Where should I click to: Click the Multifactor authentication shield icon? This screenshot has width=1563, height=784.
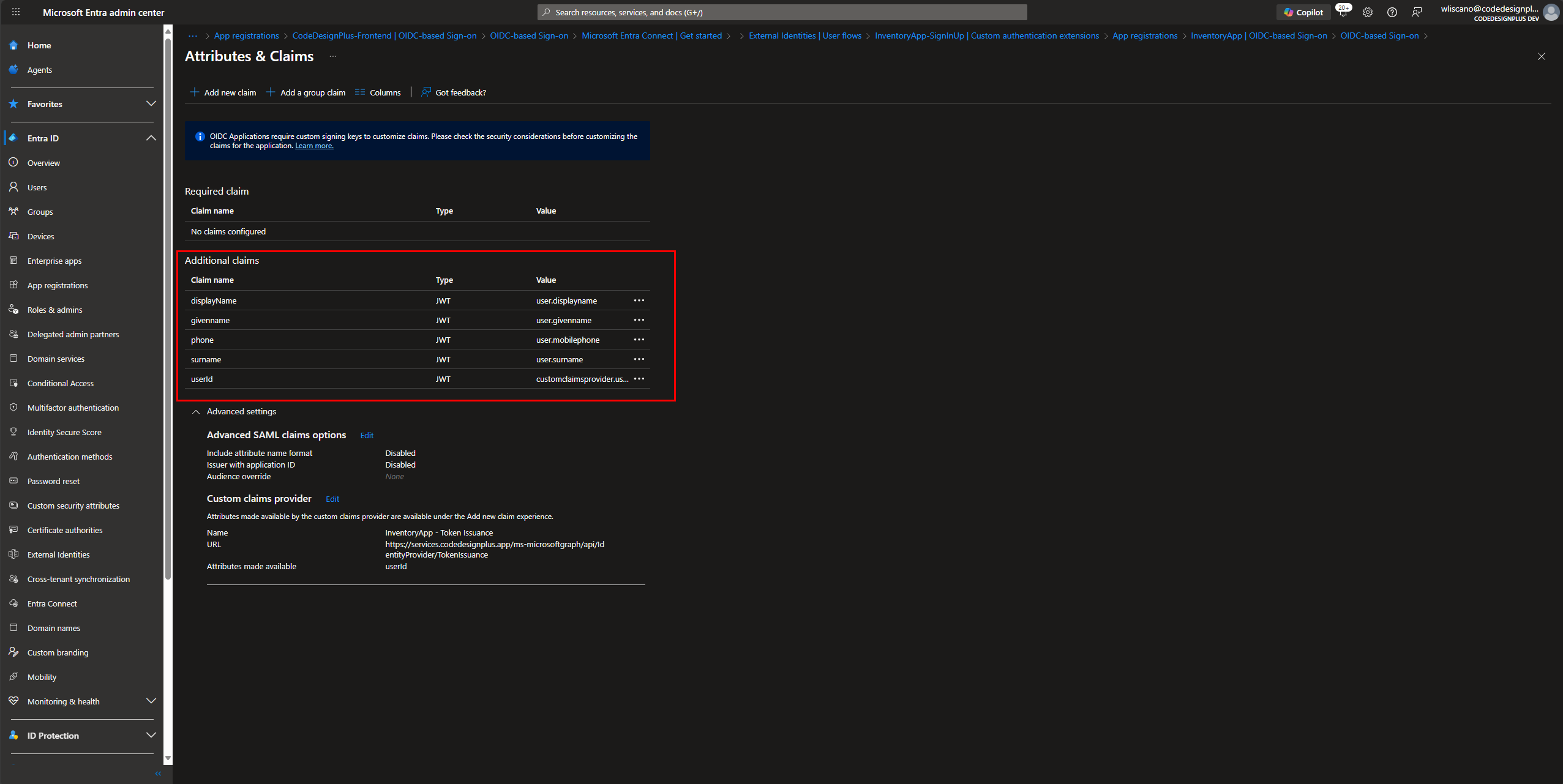[13, 408]
